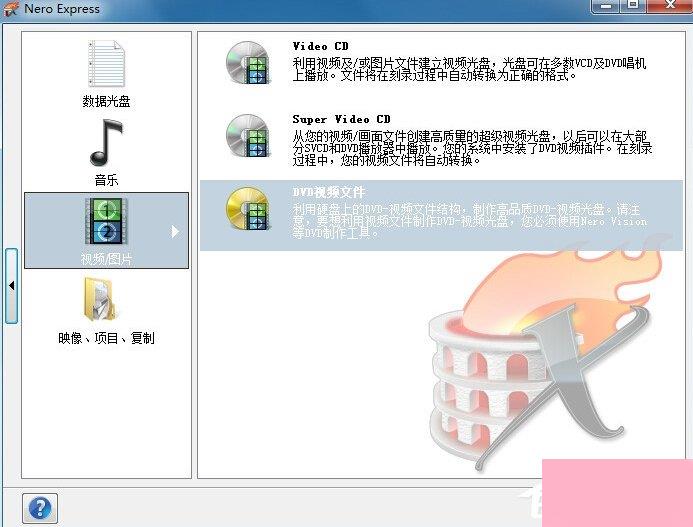Select the 视频/图片 category label
The width and height of the screenshot is (693, 527).
click(x=106, y=259)
